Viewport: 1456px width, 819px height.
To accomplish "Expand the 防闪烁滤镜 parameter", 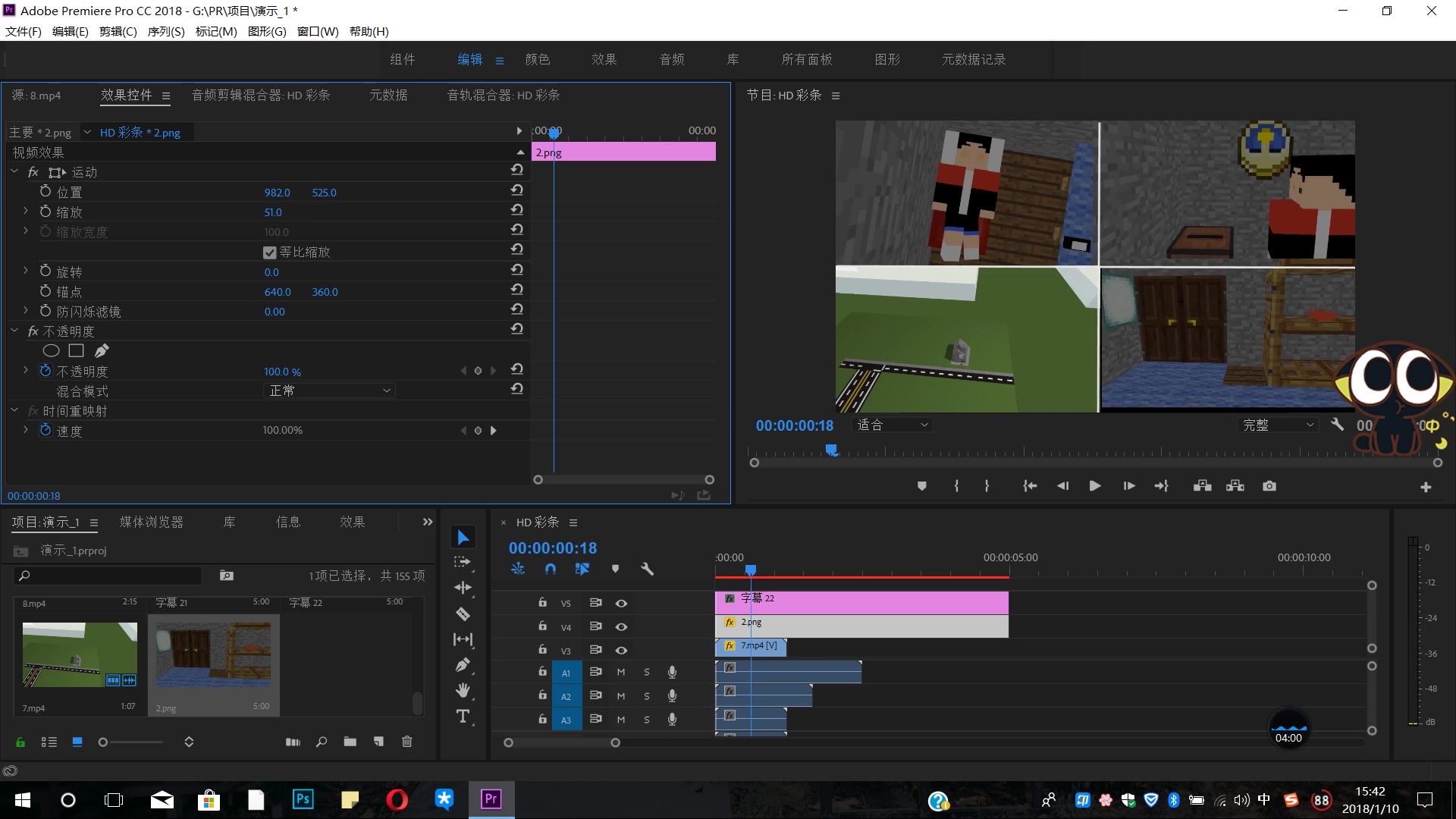I will 25,311.
